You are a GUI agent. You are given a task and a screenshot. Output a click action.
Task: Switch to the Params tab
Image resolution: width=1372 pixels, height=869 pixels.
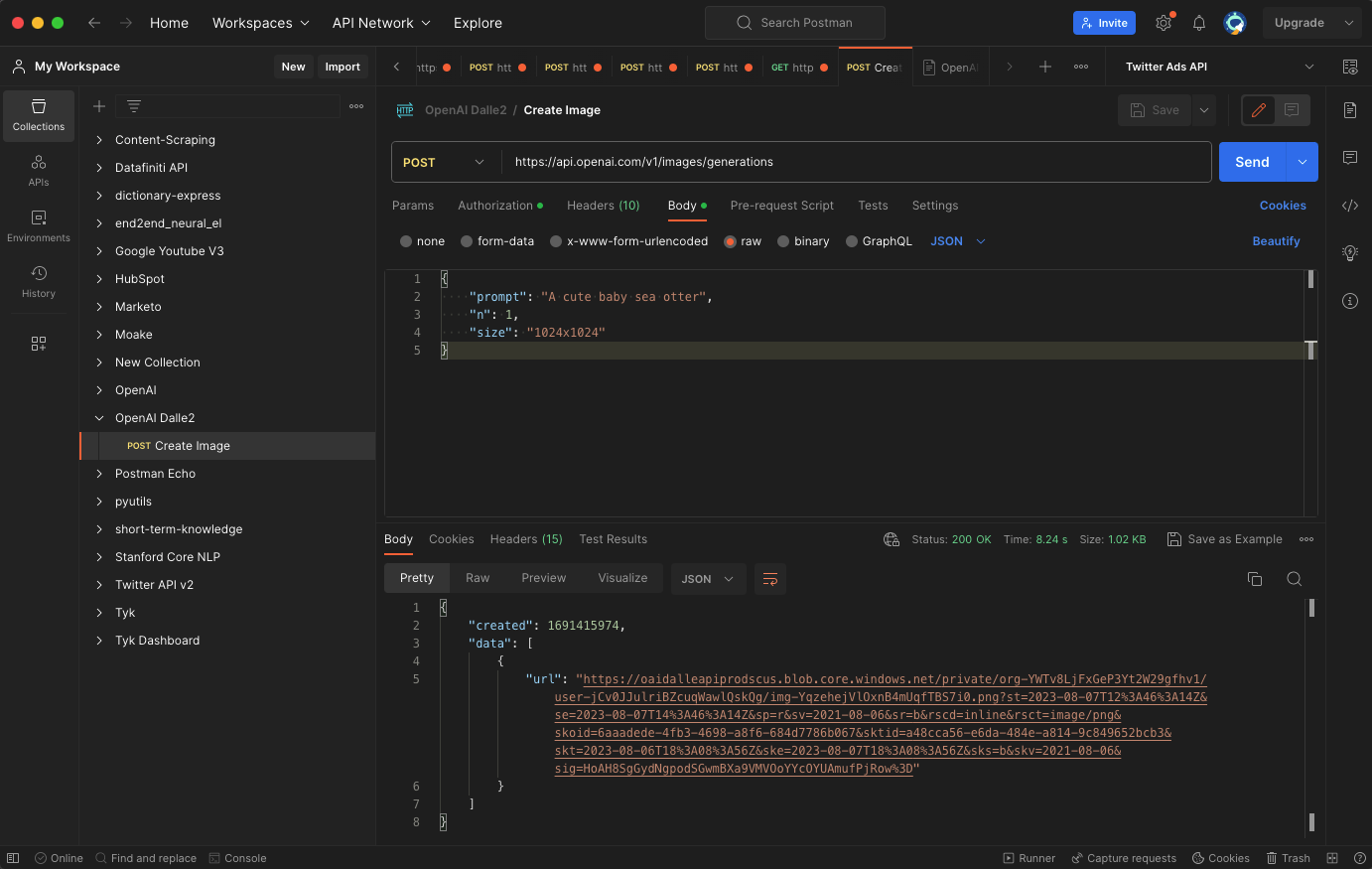[413, 206]
